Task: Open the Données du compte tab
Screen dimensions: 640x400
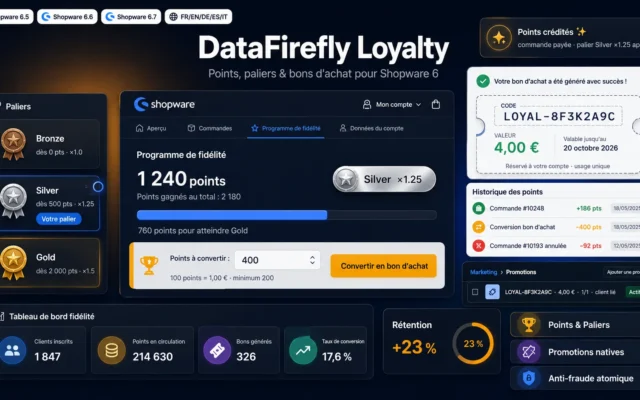Action: point(371,128)
